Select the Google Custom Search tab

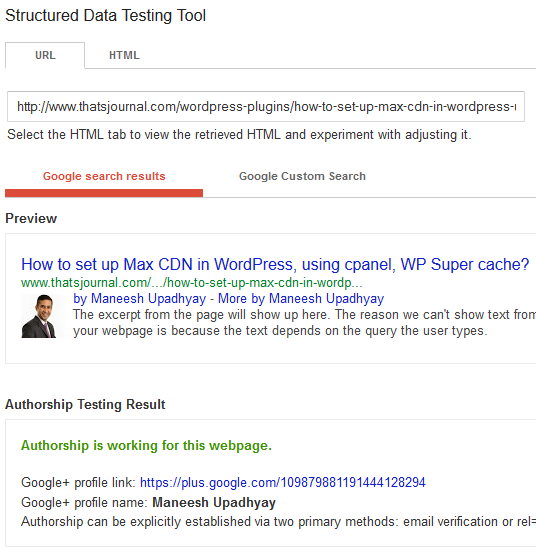(302, 177)
